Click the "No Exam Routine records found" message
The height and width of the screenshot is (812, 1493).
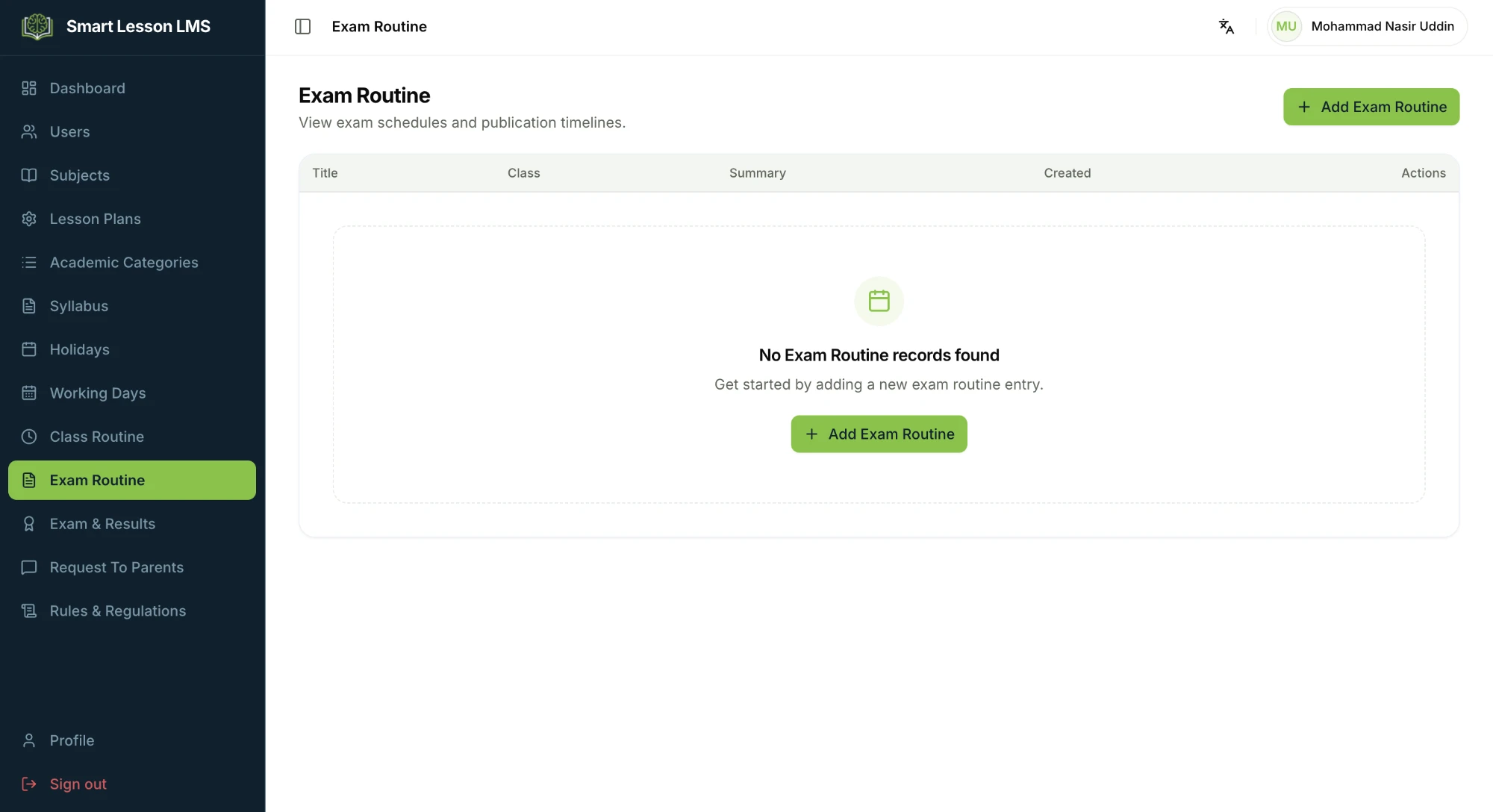(879, 355)
